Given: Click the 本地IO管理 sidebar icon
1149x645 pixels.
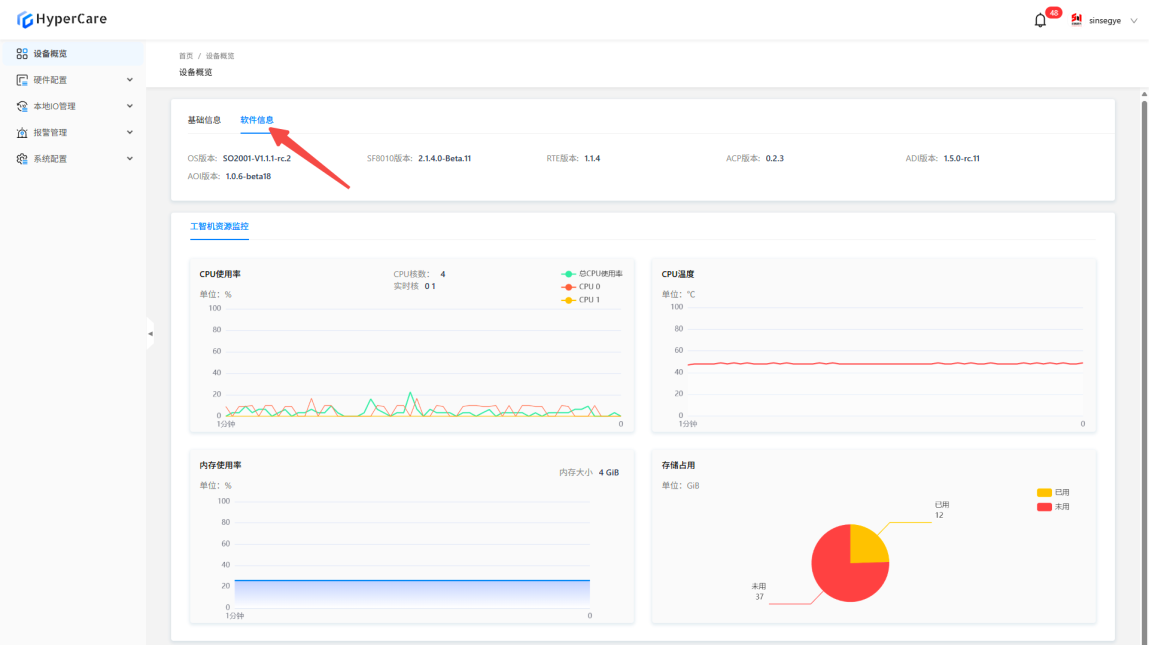Looking at the screenshot, I should (x=22, y=106).
